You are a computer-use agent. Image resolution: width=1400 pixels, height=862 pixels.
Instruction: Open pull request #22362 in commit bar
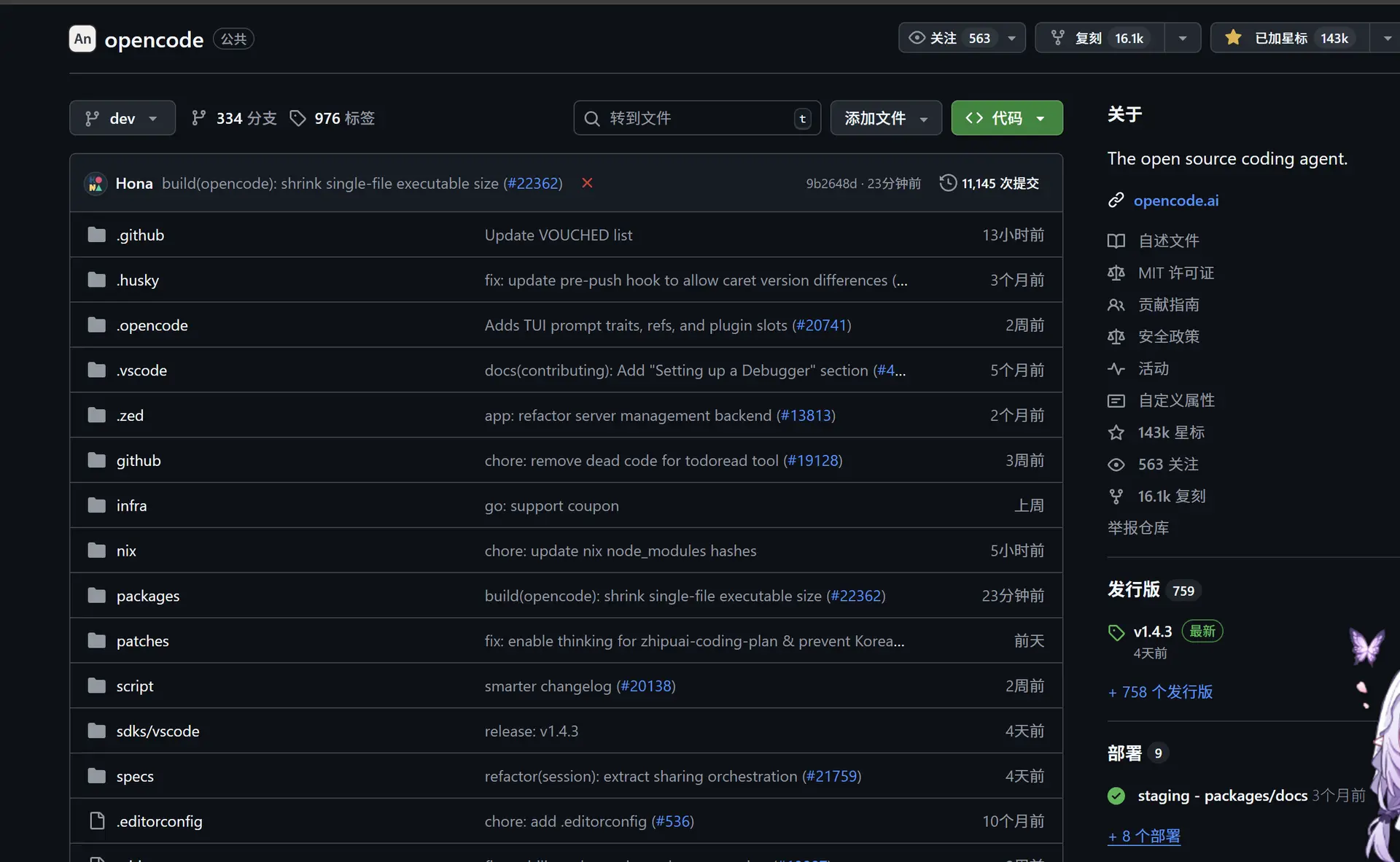(533, 183)
